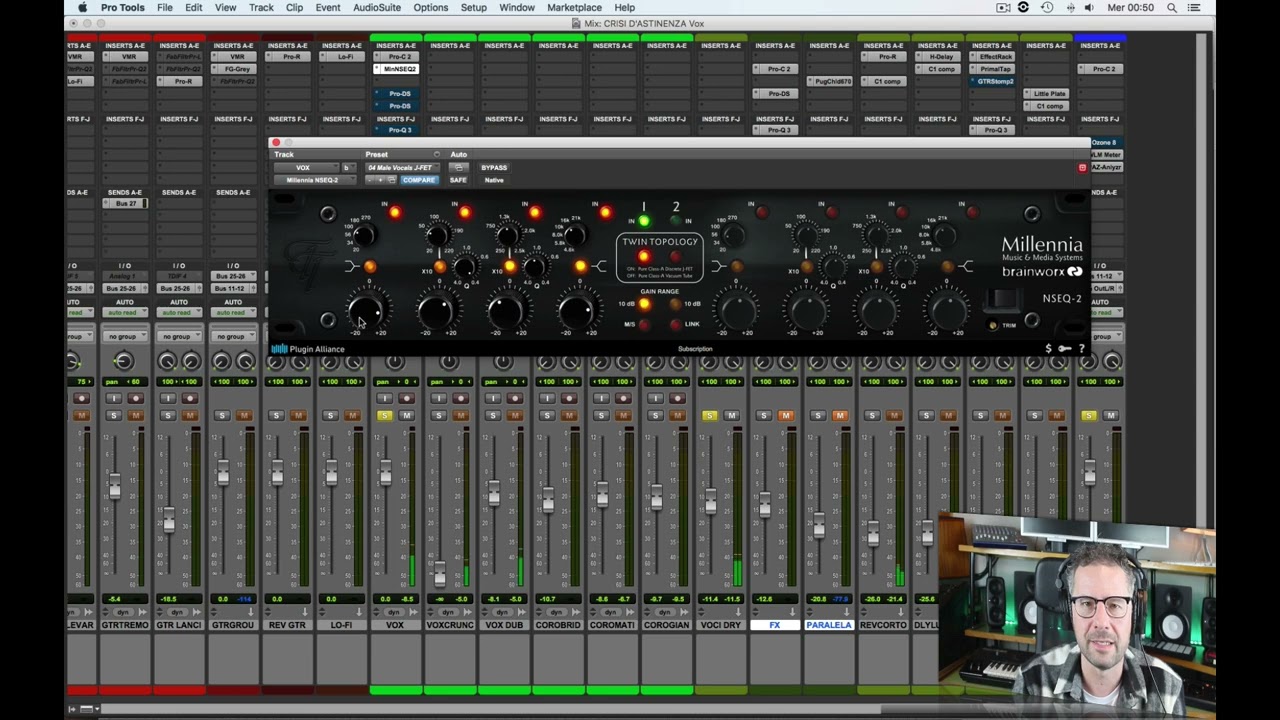Click channel 1 high band gain knob
The image size is (1280, 720).
(x=576, y=311)
